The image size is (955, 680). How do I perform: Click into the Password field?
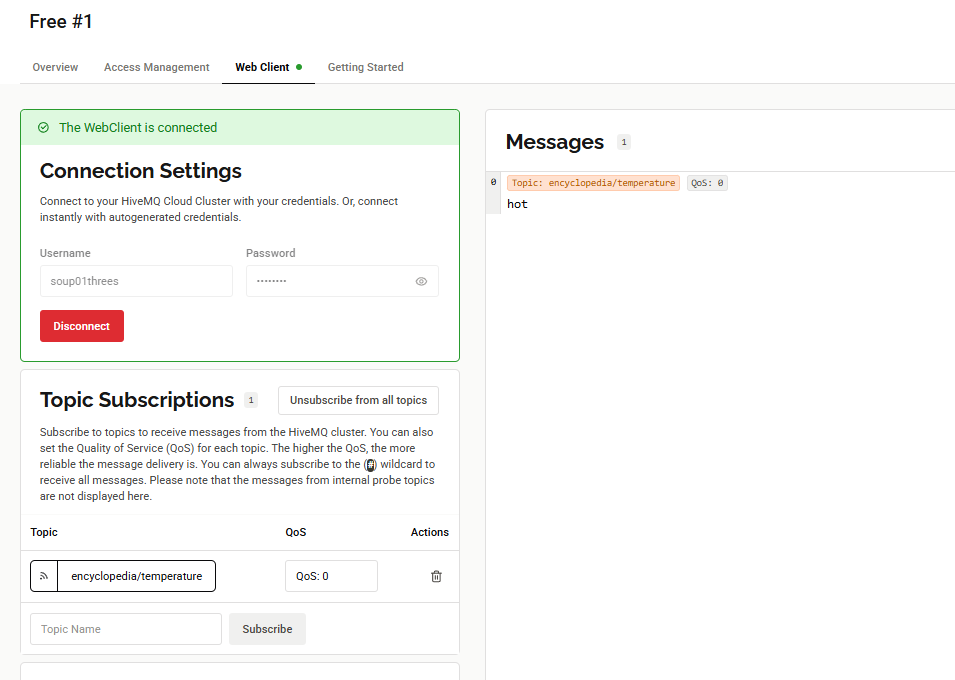(x=330, y=282)
